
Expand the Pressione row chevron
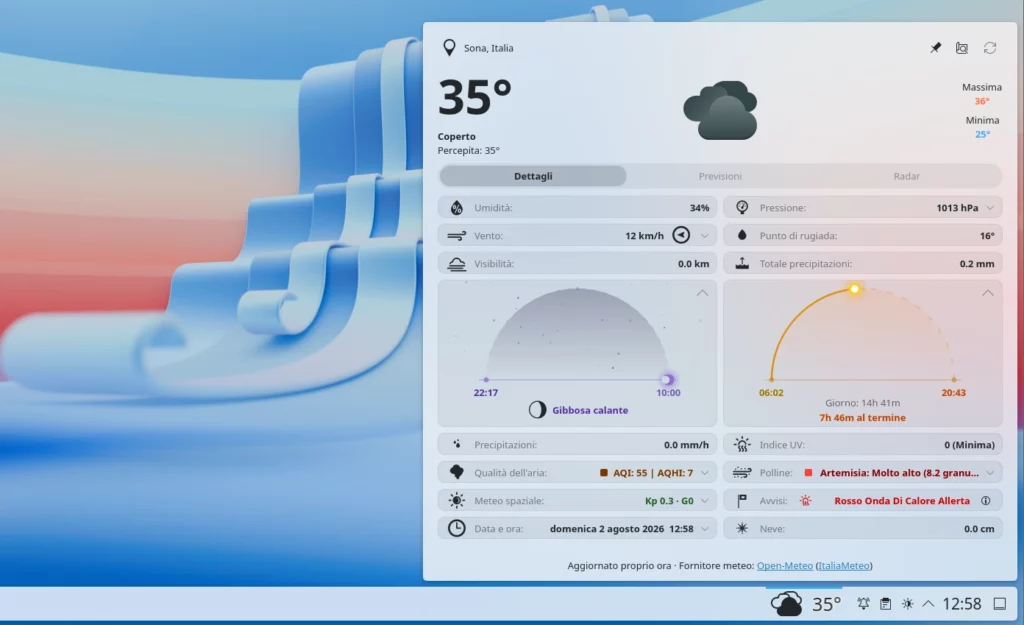coord(990,208)
